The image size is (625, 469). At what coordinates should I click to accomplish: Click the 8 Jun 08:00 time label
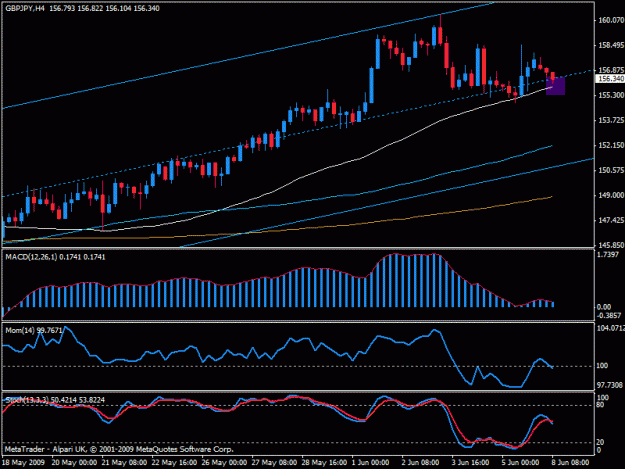570,463
